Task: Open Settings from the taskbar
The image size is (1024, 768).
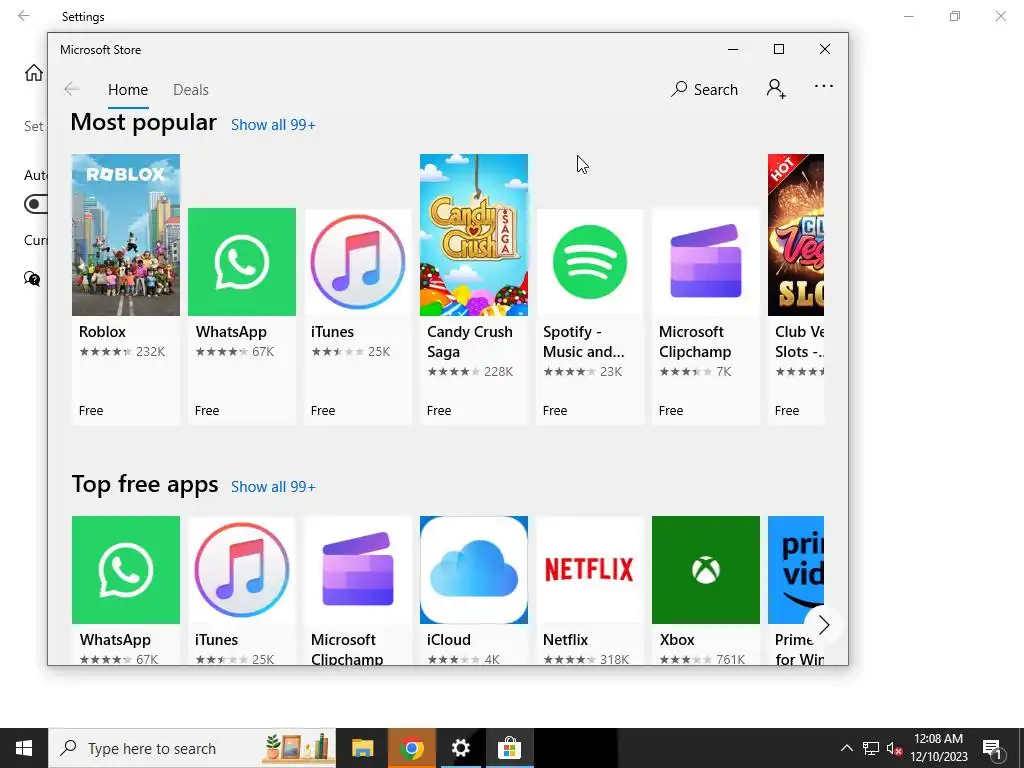Action: (x=460, y=748)
